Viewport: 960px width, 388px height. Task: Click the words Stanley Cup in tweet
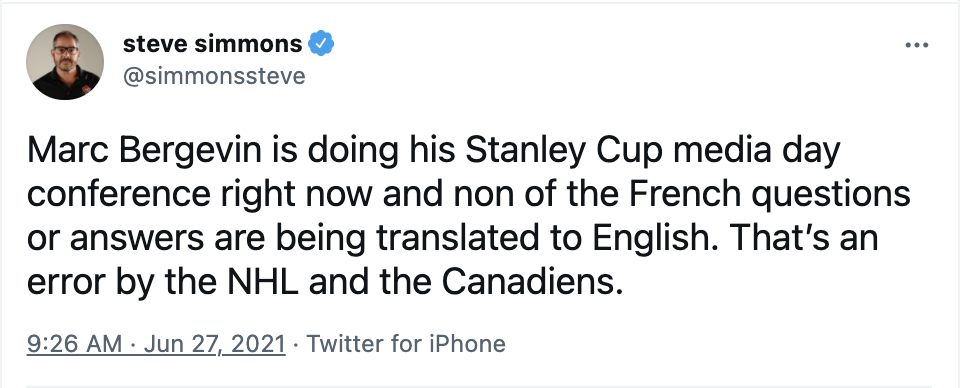pos(564,151)
